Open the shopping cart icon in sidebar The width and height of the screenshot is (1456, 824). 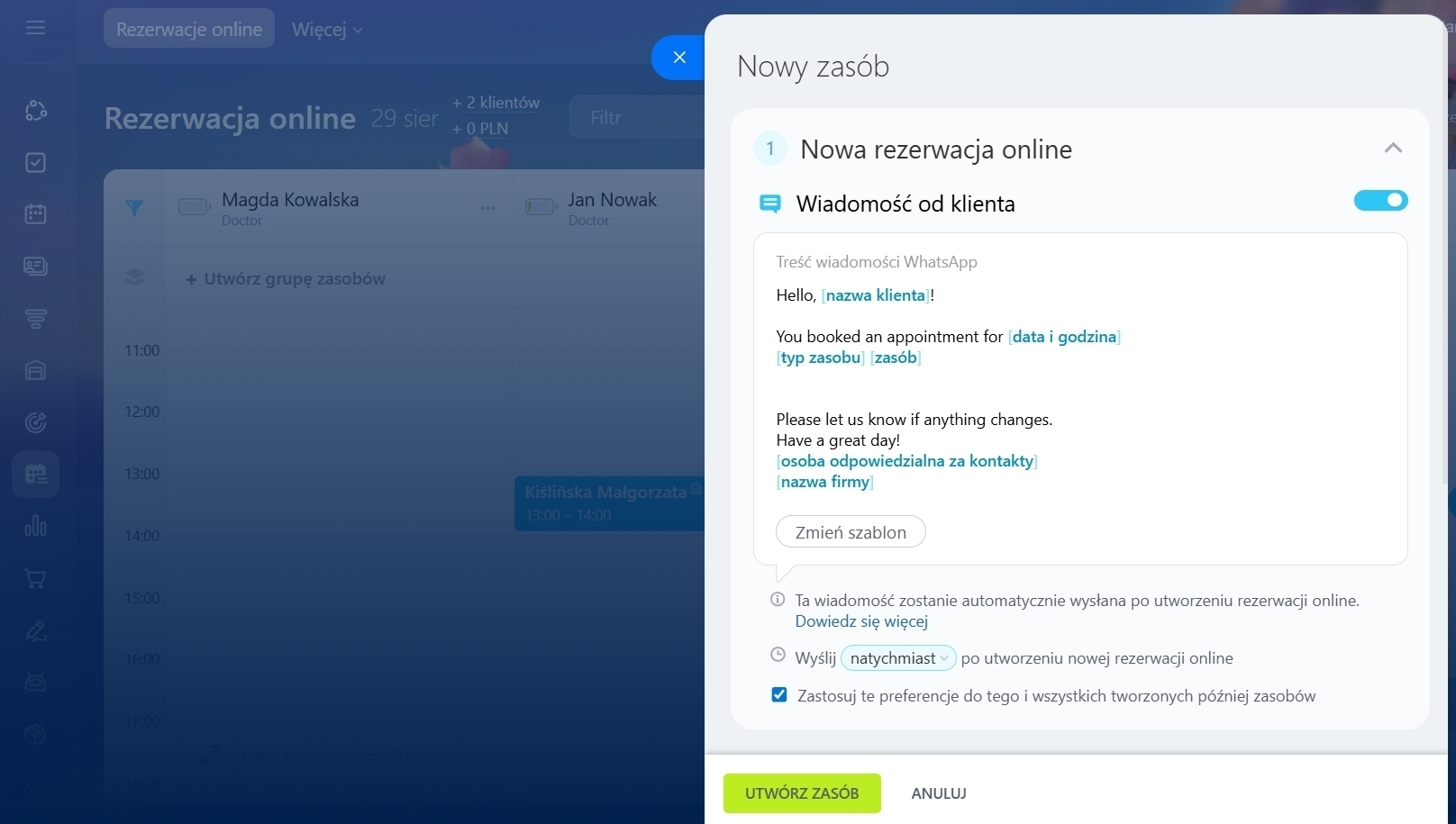[35, 578]
